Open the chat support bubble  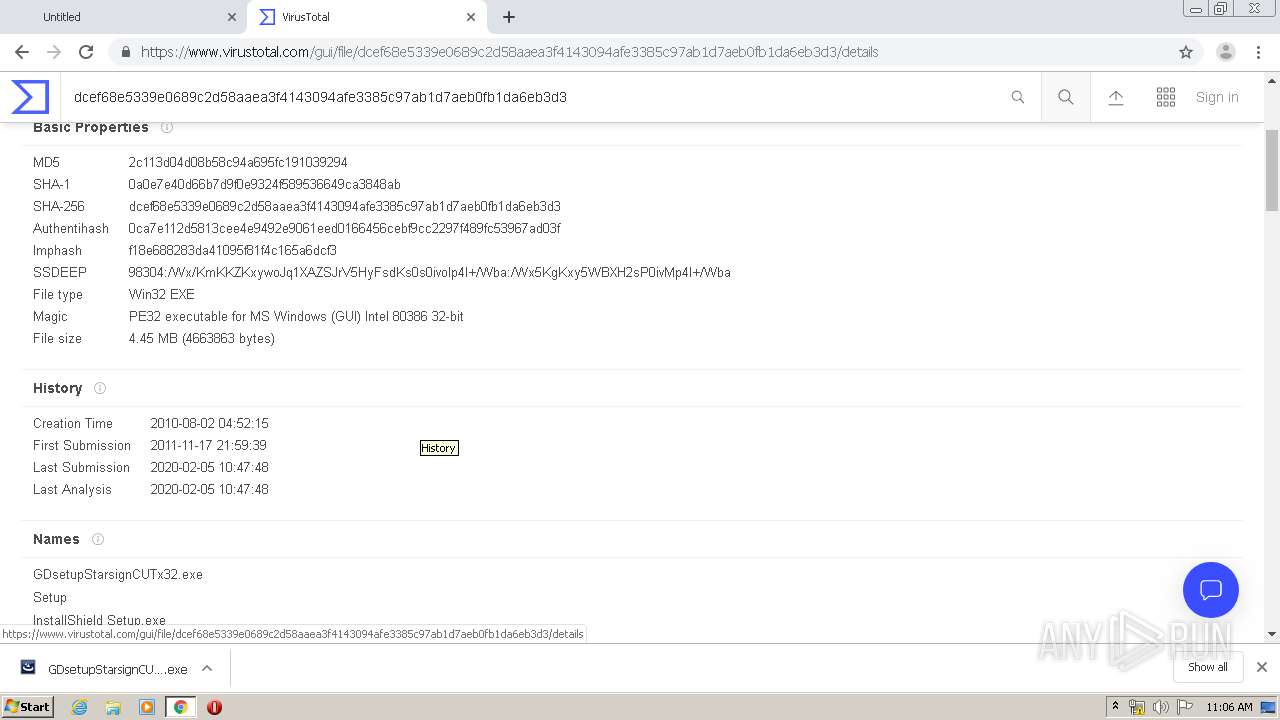click(1211, 590)
